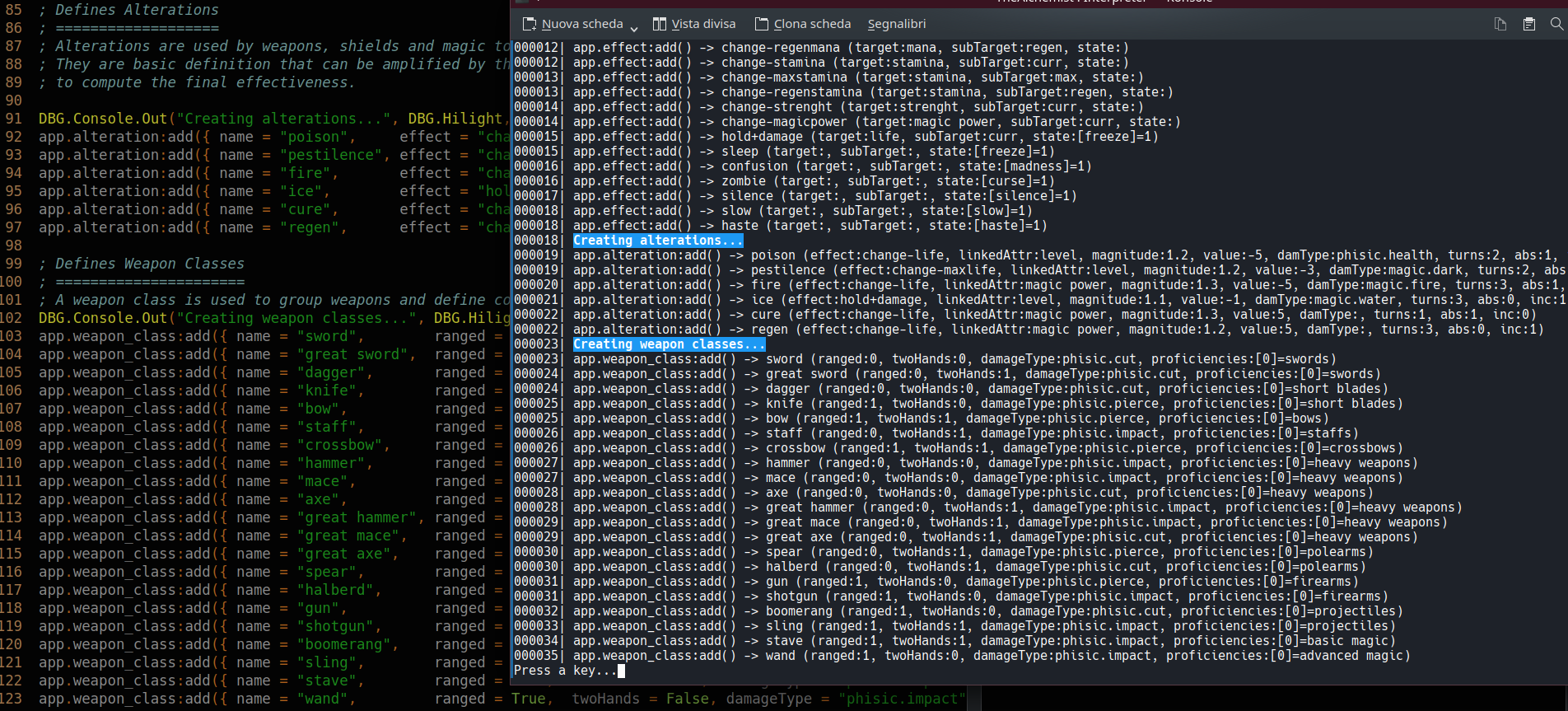This screenshot has width=1568, height=711.
Task: Click the "great sword" string in code editor
Action: coord(352,354)
